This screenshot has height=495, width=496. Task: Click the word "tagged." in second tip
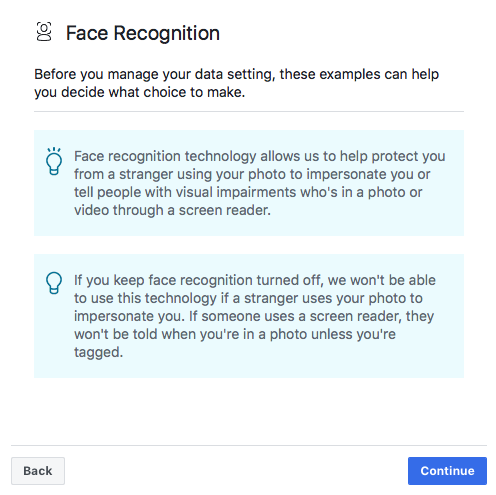(99, 352)
